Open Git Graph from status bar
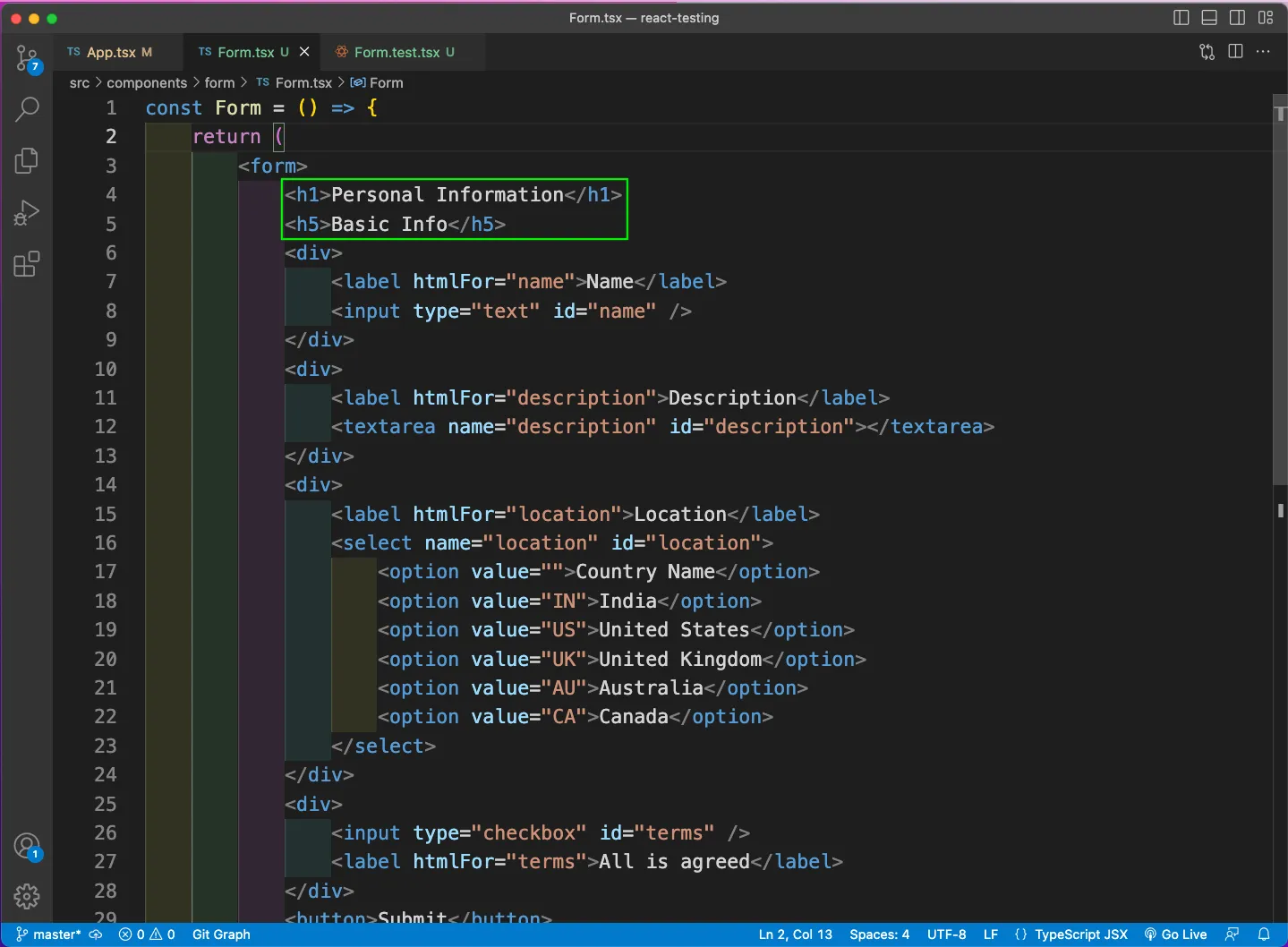 coord(221,934)
